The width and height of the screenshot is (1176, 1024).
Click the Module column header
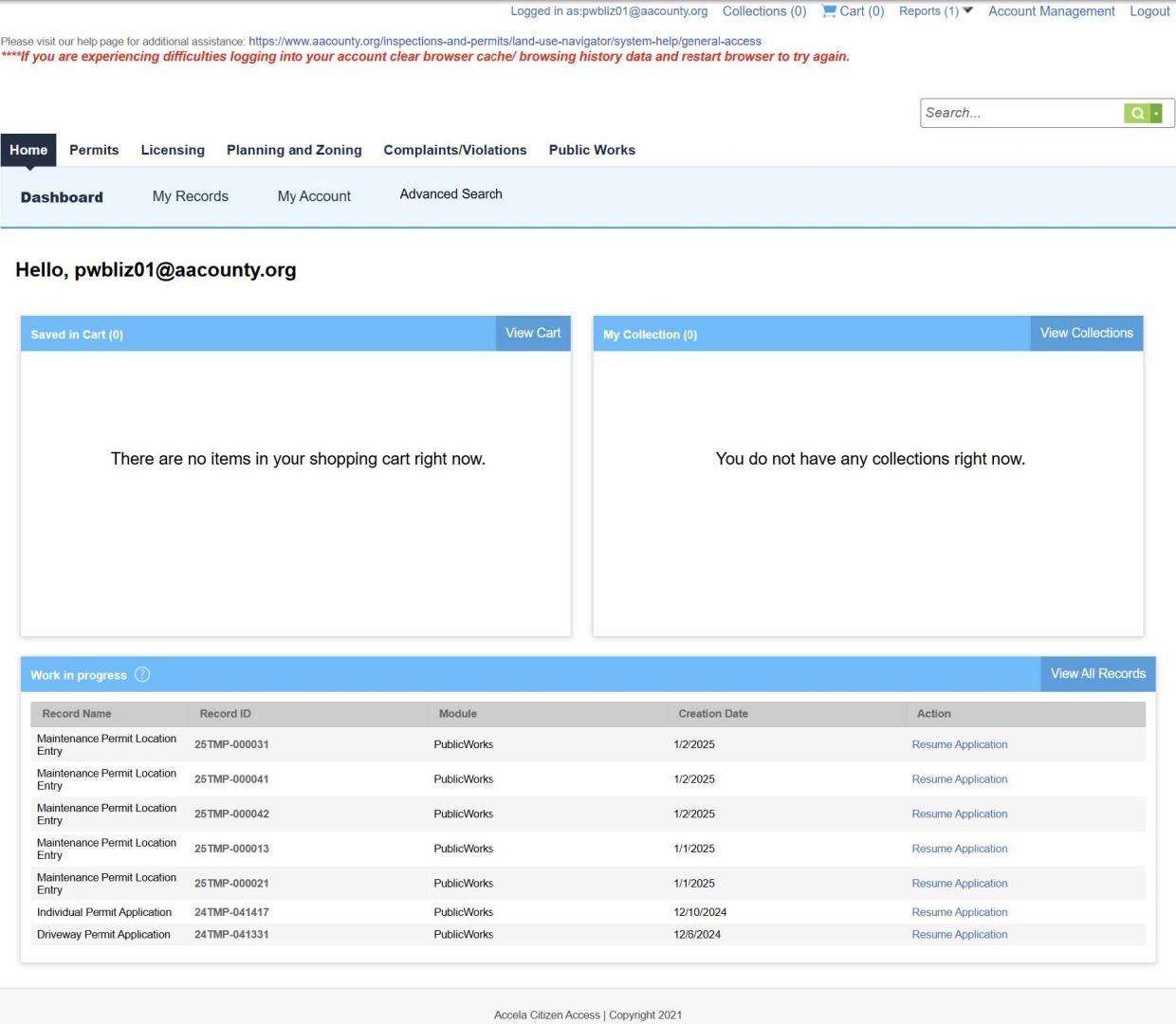[458, 714]
